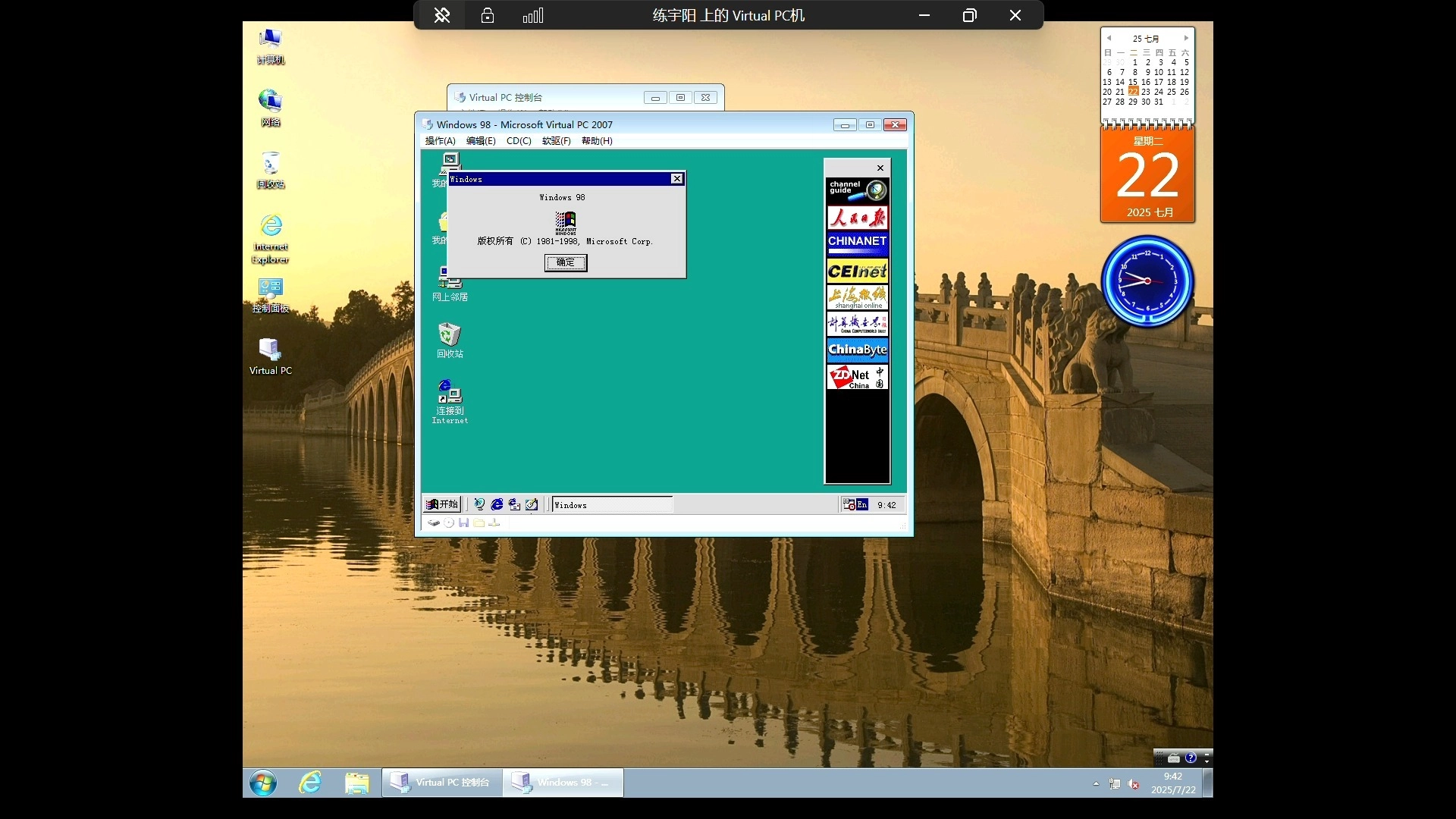Image resolution: width=1456 pixels, height=819 pixels.
Task: Click the channel guide button in the channel bar
Action: [x=857, y=190]
